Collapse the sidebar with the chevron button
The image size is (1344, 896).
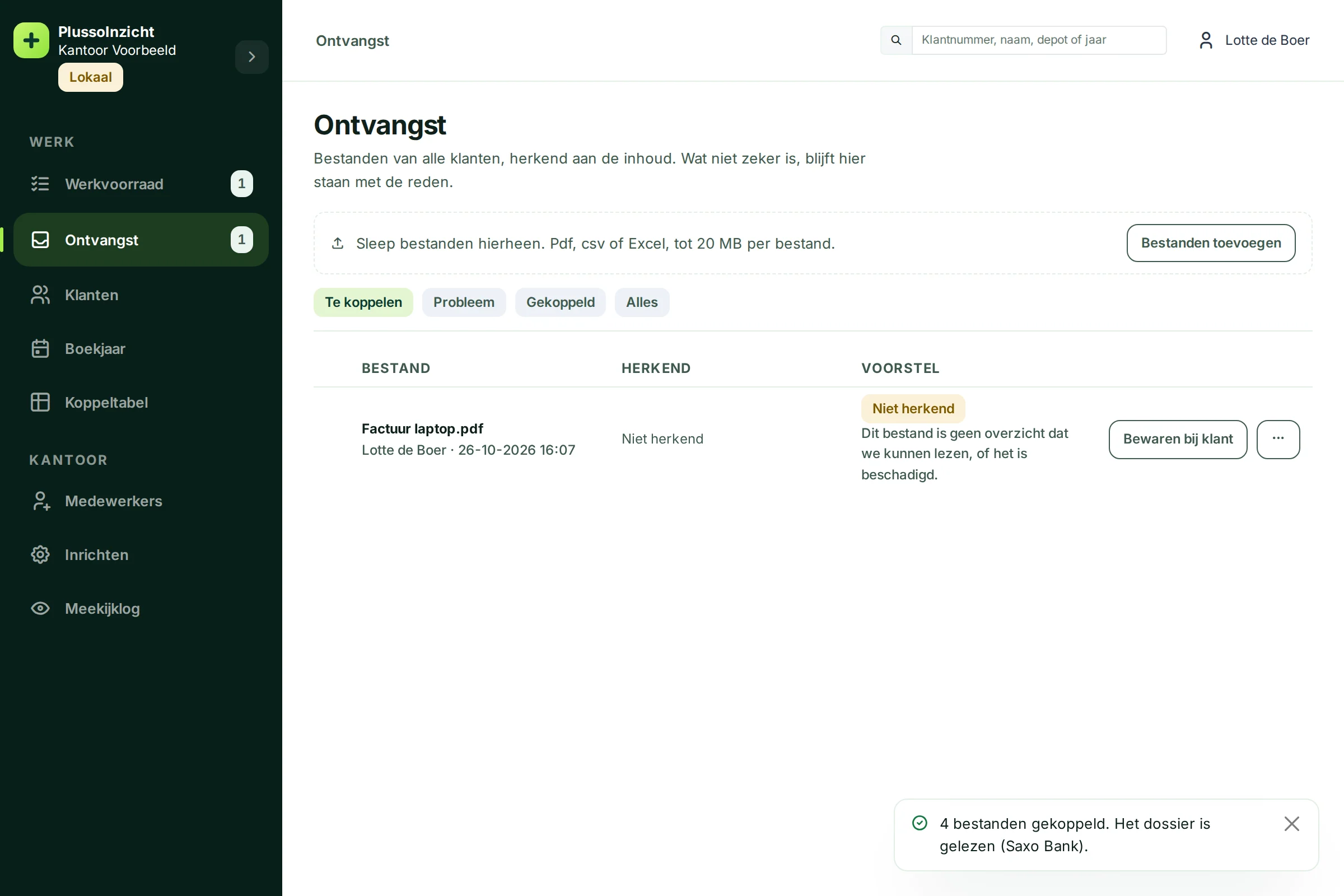coord(251,57)
